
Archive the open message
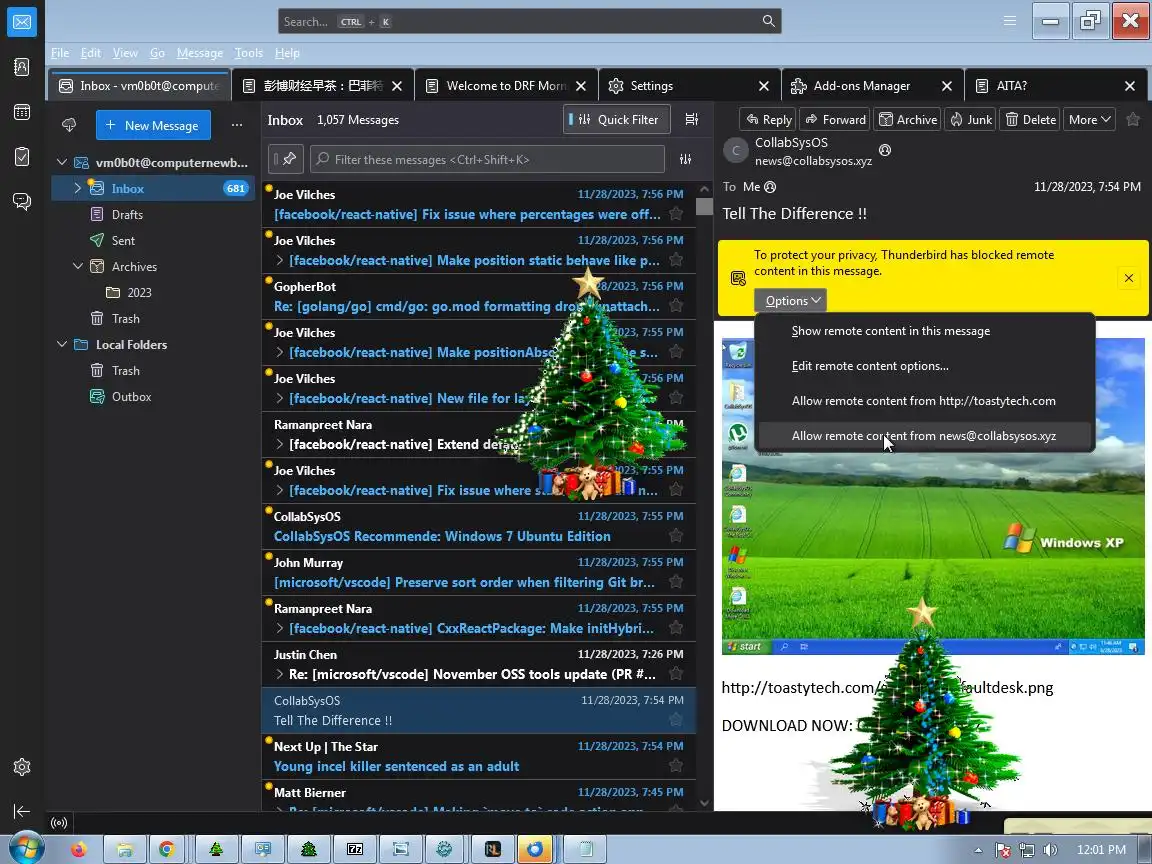click(x=908, y=119)
